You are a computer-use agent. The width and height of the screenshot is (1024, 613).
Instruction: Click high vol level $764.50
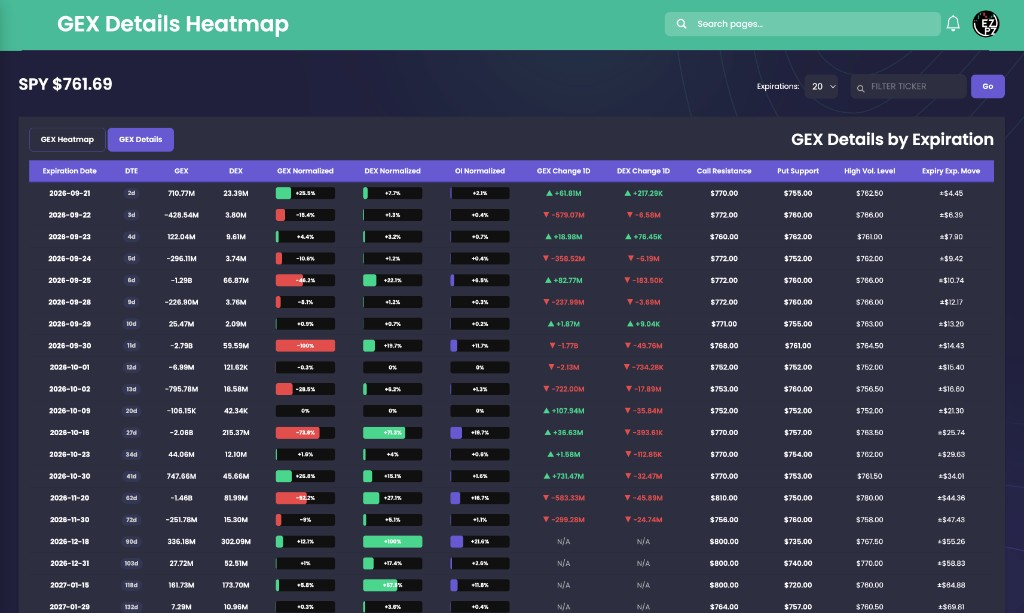point(869,346)
